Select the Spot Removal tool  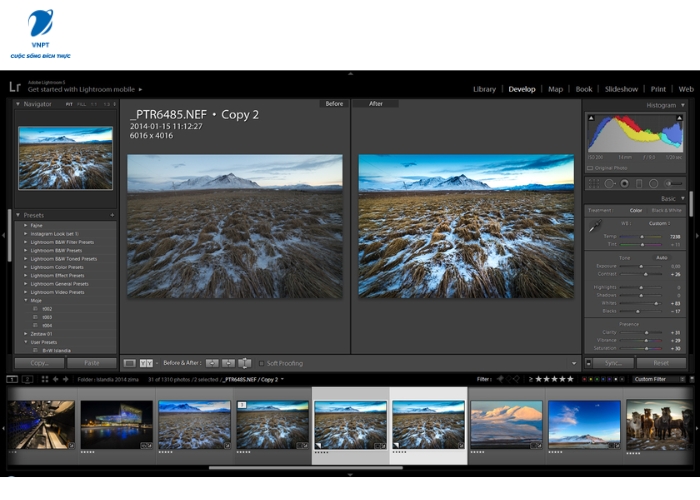point(609,183)
